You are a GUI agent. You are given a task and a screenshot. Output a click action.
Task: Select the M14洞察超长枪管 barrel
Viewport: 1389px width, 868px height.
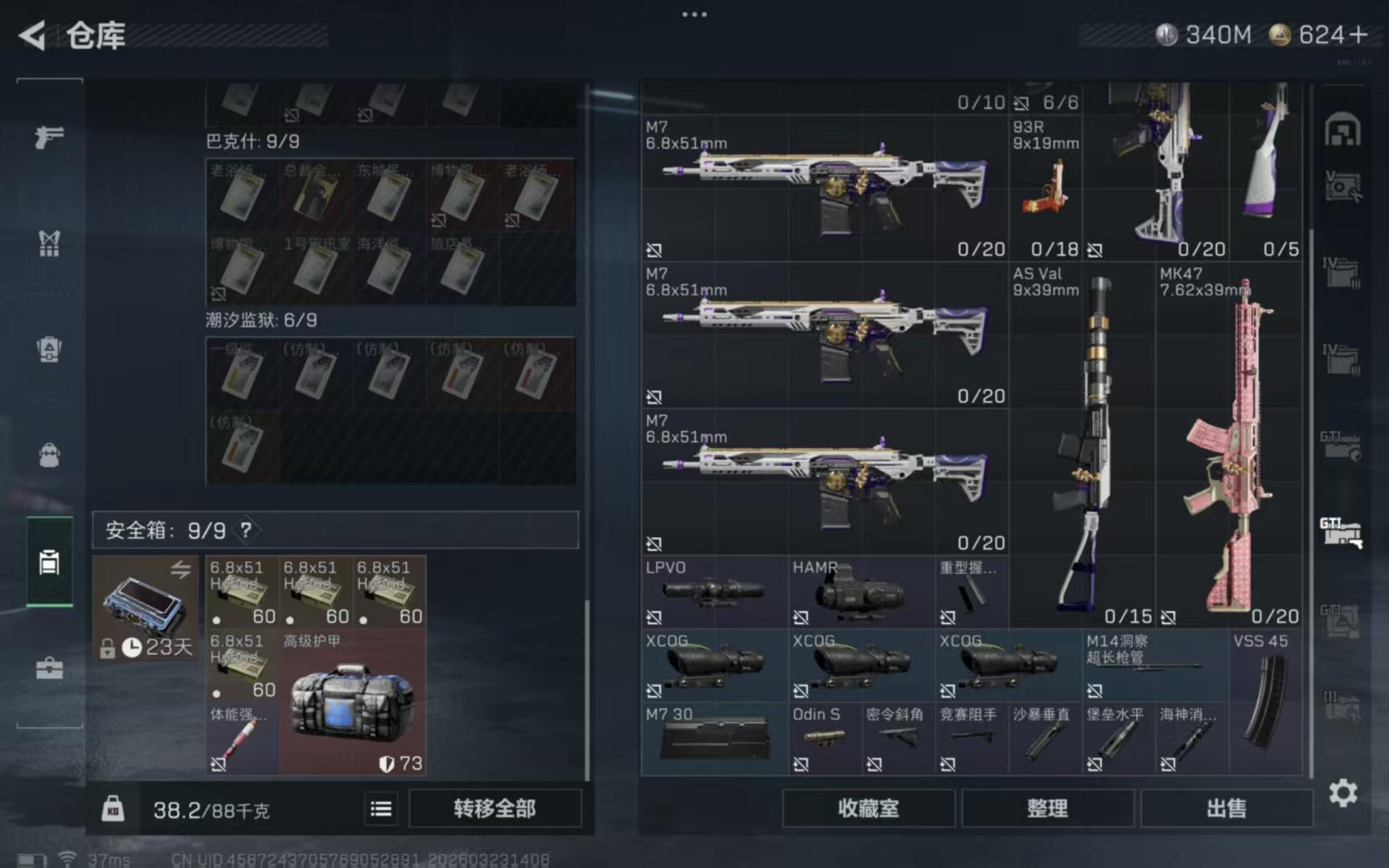[1155, 665]
